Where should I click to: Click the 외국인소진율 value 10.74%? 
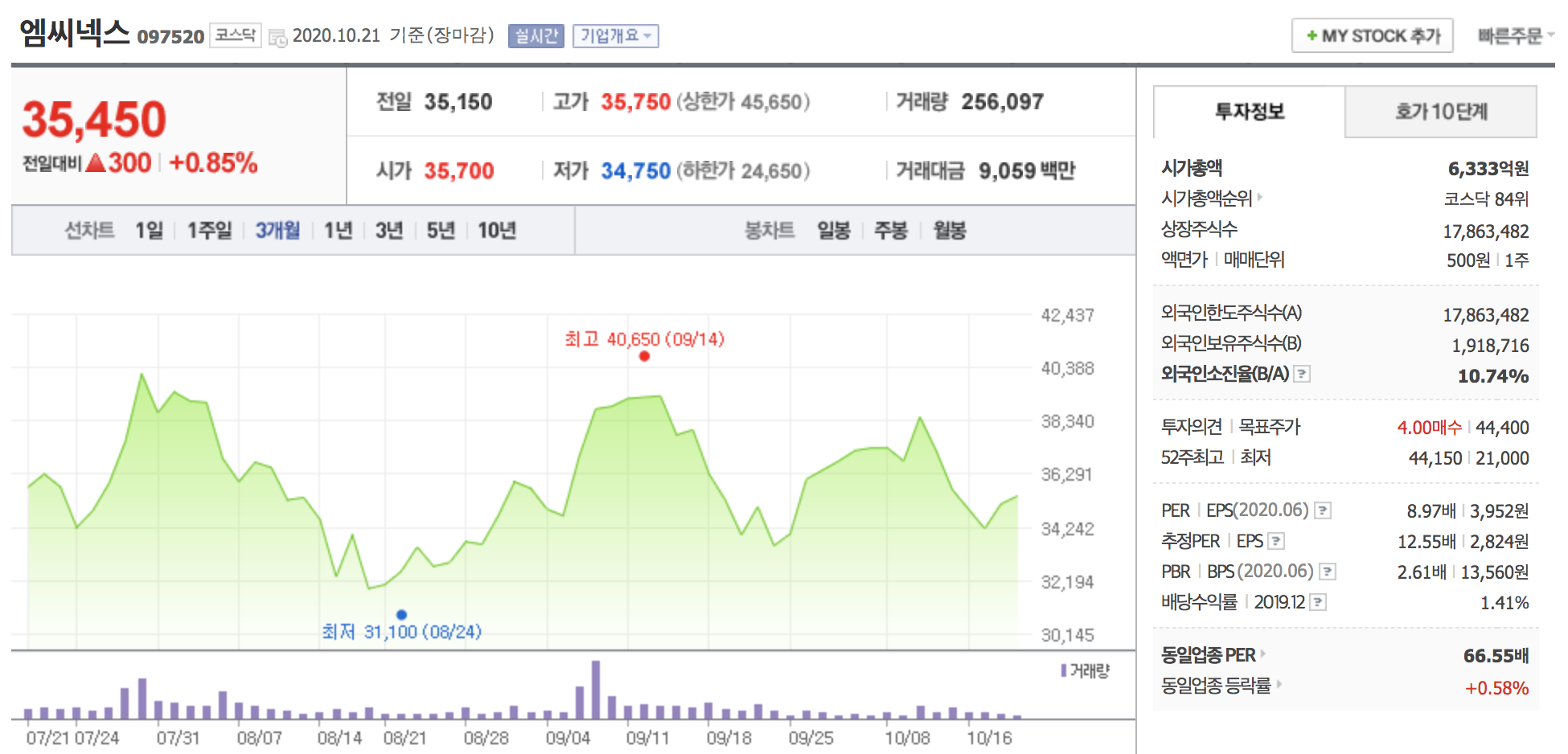pyautogui.click(x=1493, y=376)
